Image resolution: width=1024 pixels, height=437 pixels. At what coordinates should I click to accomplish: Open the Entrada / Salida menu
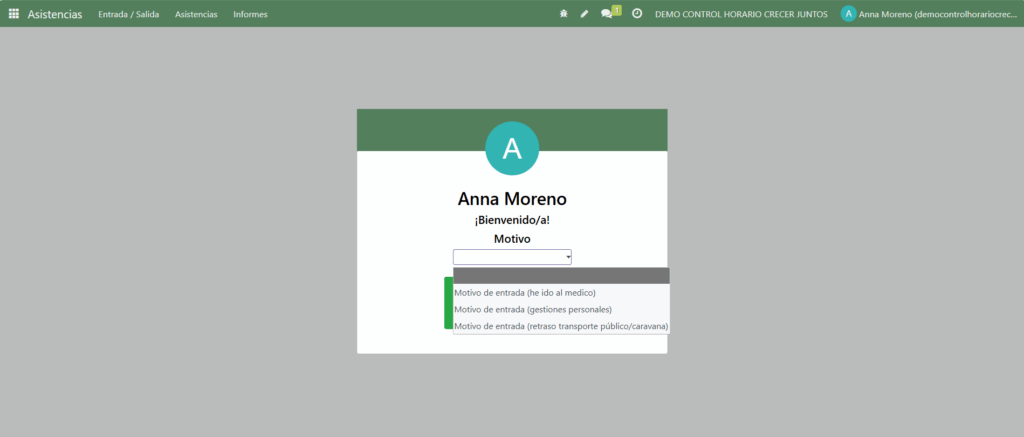coord(128,14)
